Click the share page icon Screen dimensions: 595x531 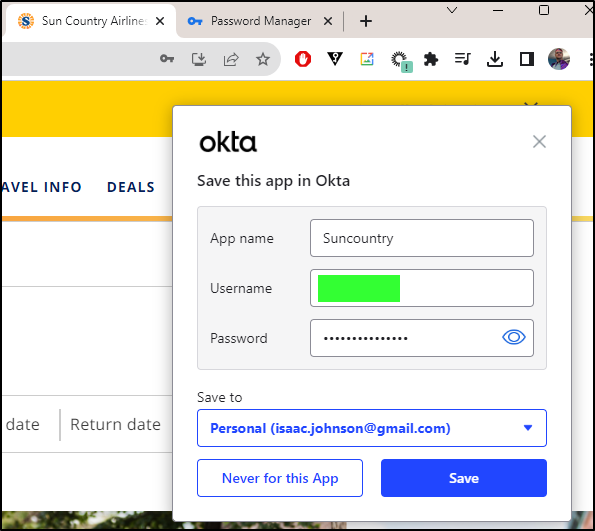click(x=231, y=59)
